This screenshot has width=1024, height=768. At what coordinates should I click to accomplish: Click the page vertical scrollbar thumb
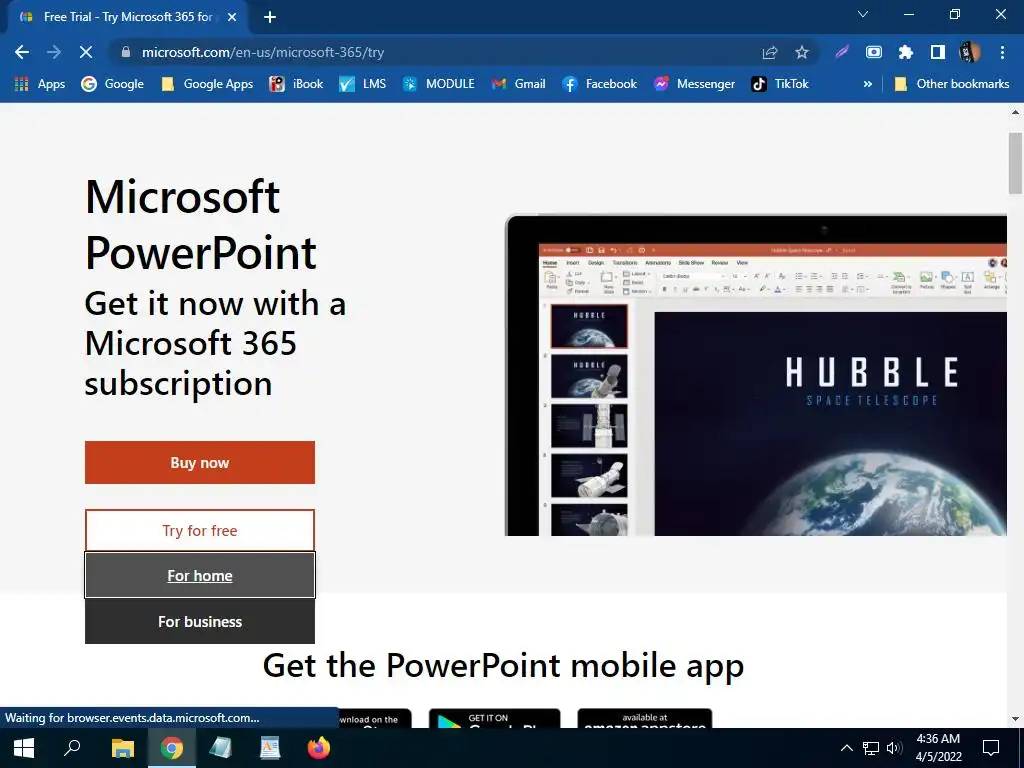point(1015,163)
